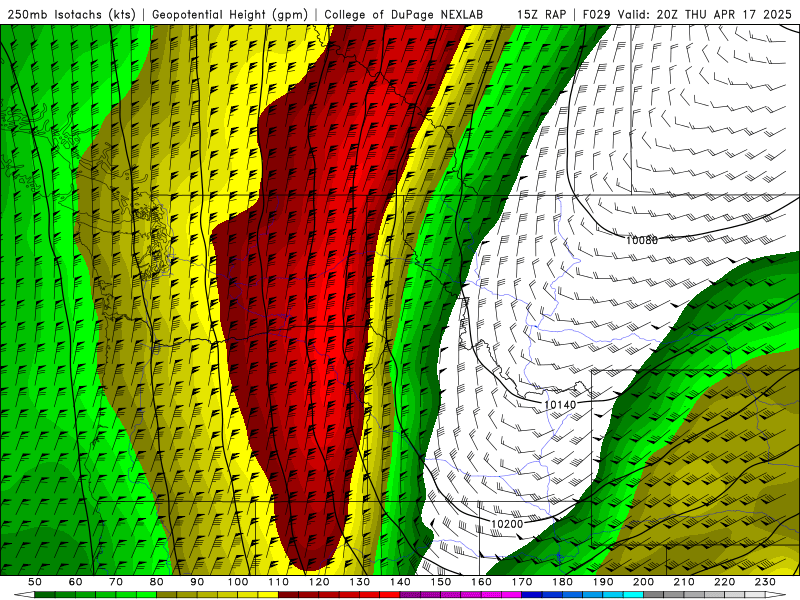Click the legend value 90
Image resolution: width=800 pixels, height=600 pixels.
(x=197, y=582)
